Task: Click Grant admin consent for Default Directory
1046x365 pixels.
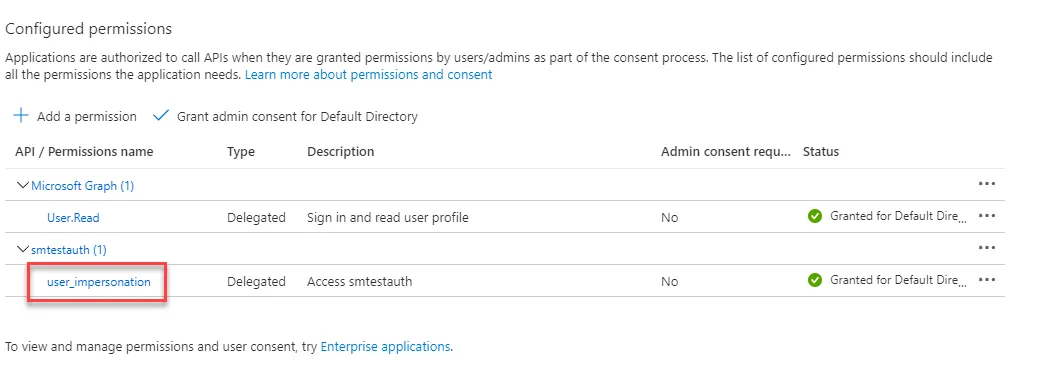Action: [x=297, y=117]
